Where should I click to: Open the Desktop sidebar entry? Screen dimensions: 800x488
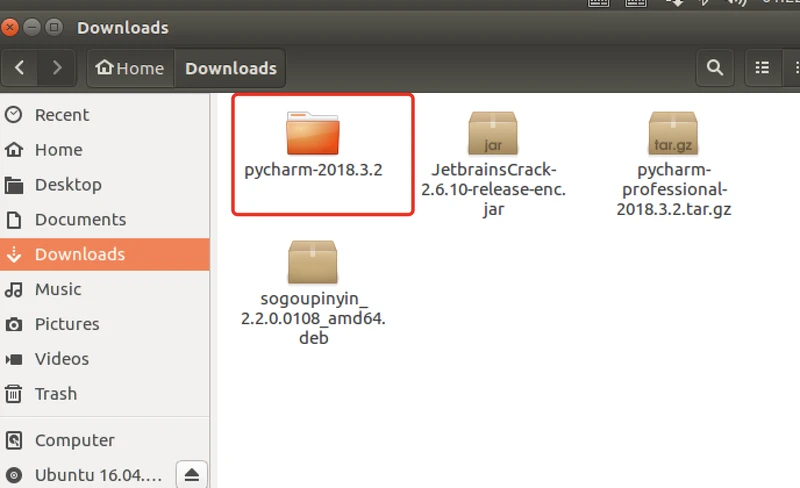coord(68,184)
